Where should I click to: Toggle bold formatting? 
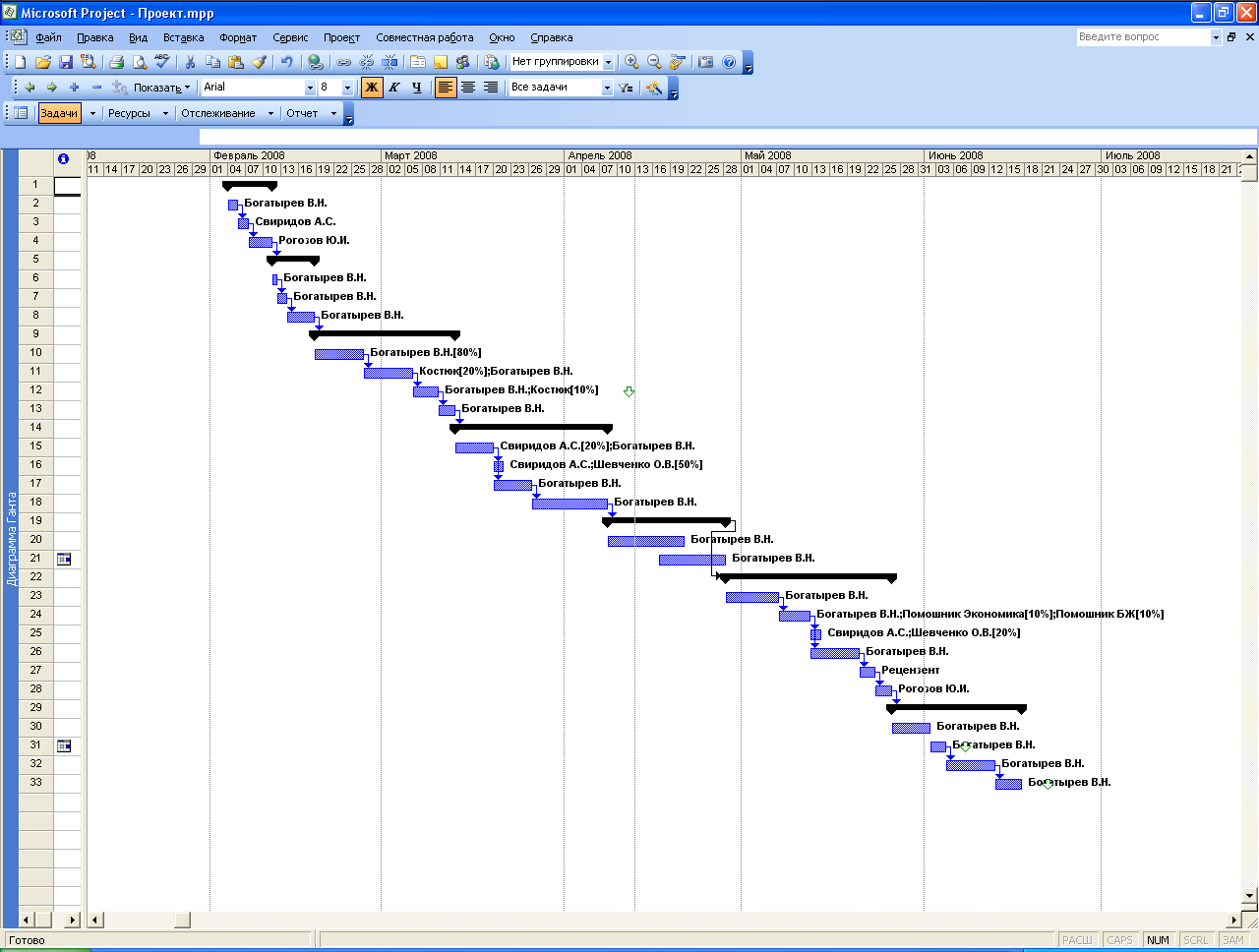click(x=372, y=88)
